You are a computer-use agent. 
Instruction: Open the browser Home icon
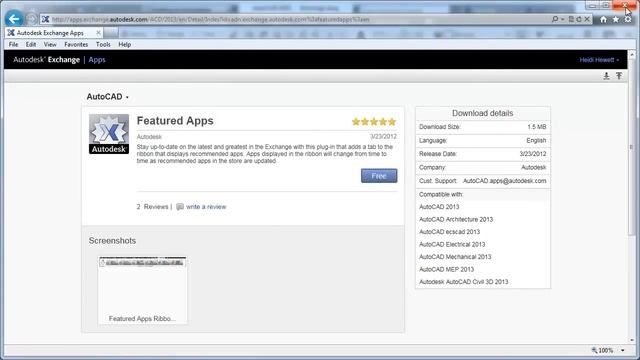[603, 19]
